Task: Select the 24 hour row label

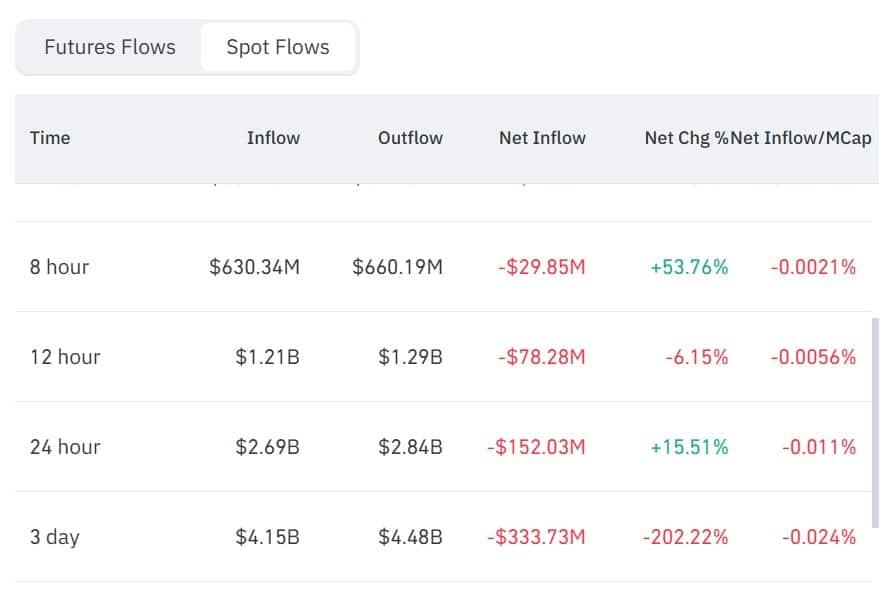Action: pyautogui.click(x=65, y=447)
